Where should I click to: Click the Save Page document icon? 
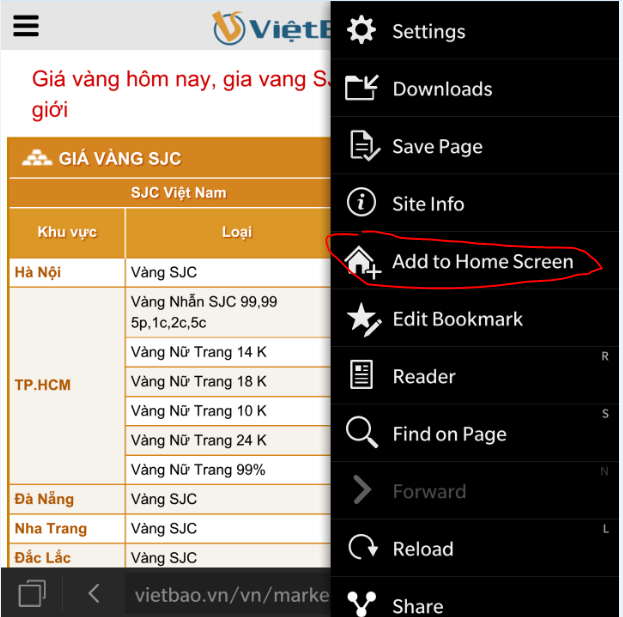(x=365, y=146)
